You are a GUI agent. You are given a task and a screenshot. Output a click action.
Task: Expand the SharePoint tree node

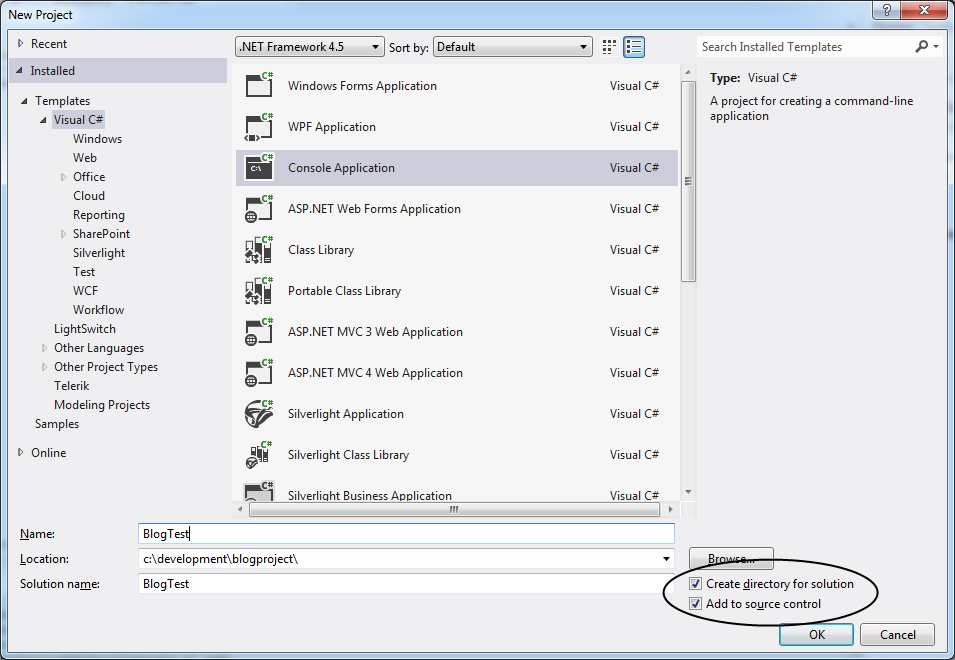coord(63,234)
